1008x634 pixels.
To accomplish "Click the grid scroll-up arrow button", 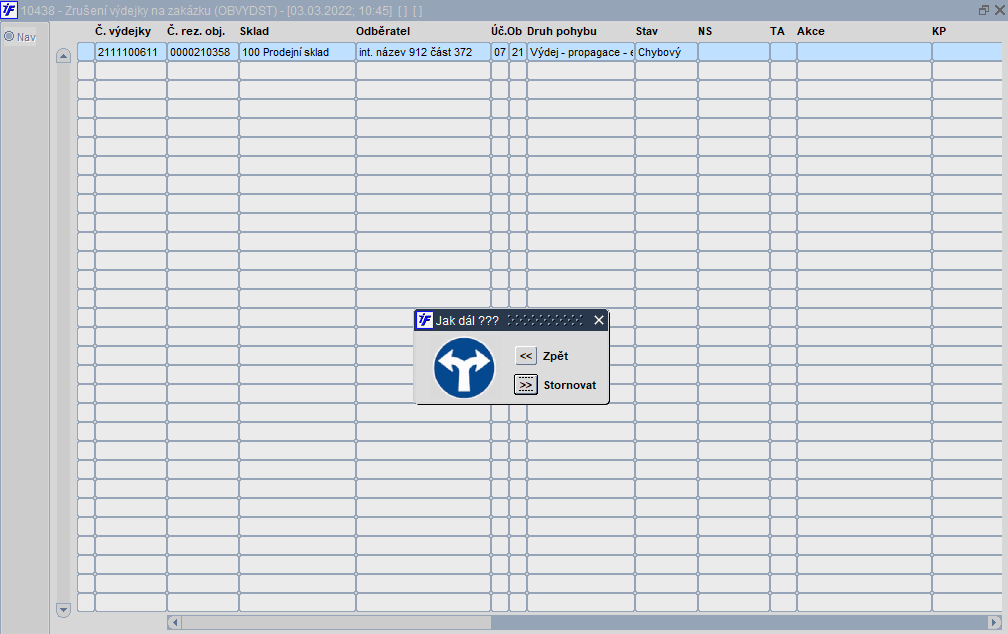I will (x=63, y=56).
